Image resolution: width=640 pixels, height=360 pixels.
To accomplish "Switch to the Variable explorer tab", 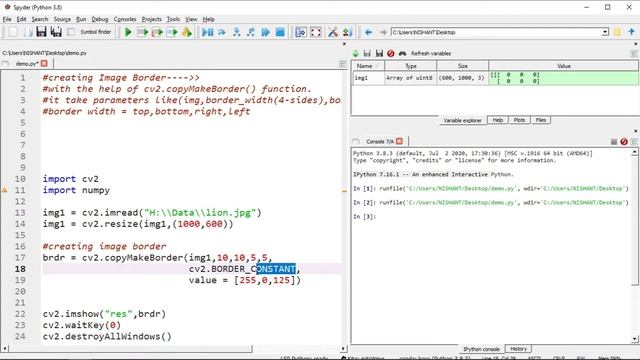I will coord(462,120).
